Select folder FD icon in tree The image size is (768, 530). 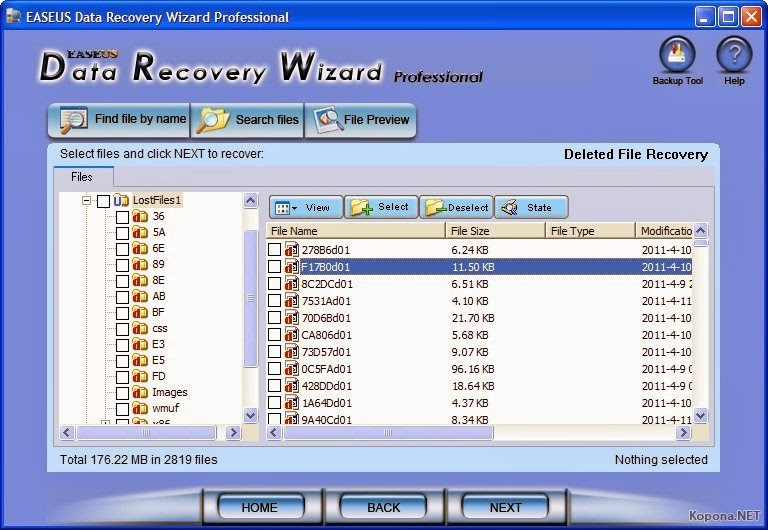pos(140,377)
